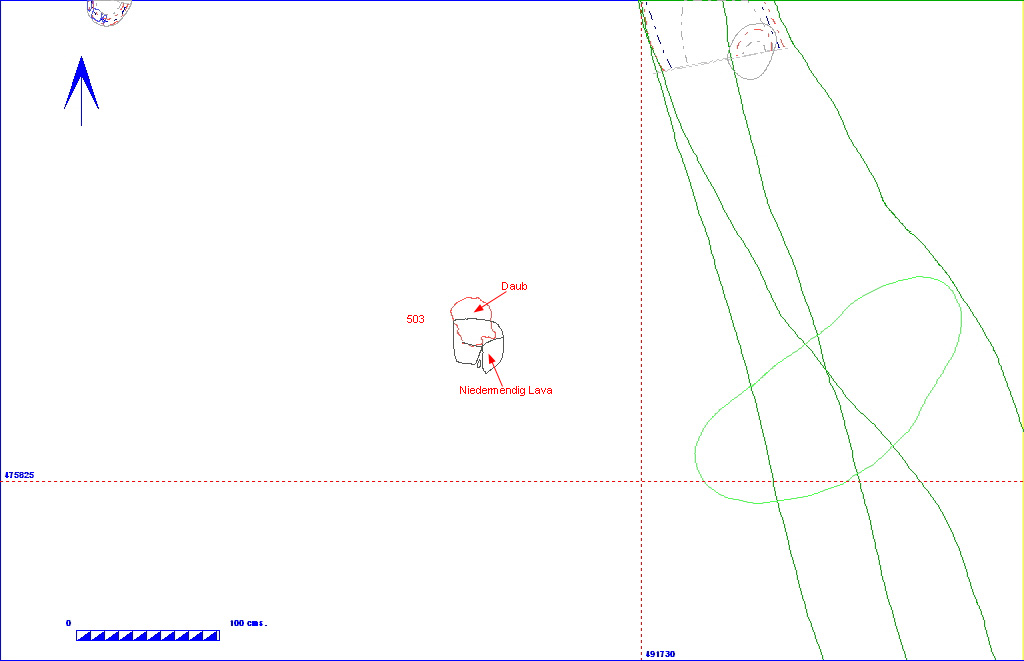The width and height of the screenshot is (1024, 661).
Task: Click the blue north arrow symbol
Action: point(81,90)
